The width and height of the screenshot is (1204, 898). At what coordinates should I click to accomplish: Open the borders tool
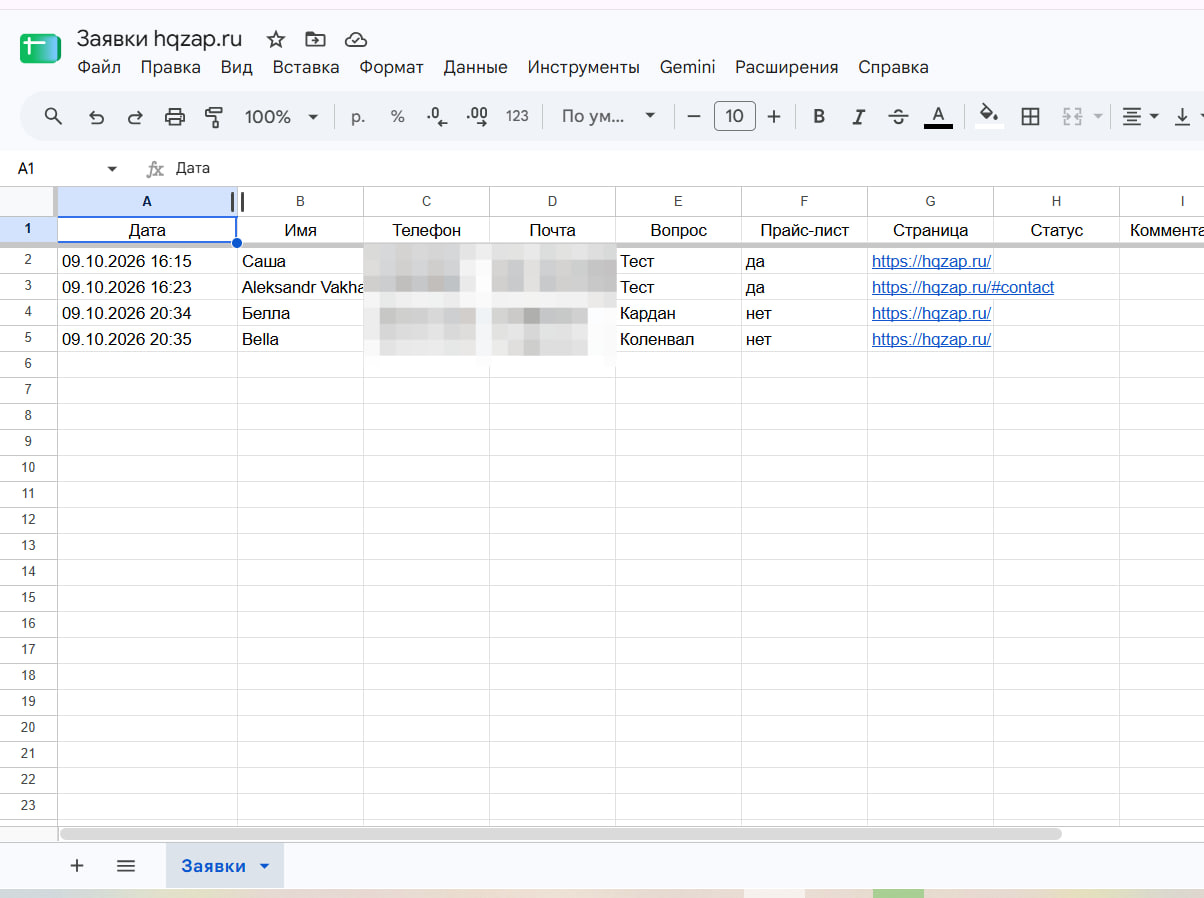[1030, 117]
